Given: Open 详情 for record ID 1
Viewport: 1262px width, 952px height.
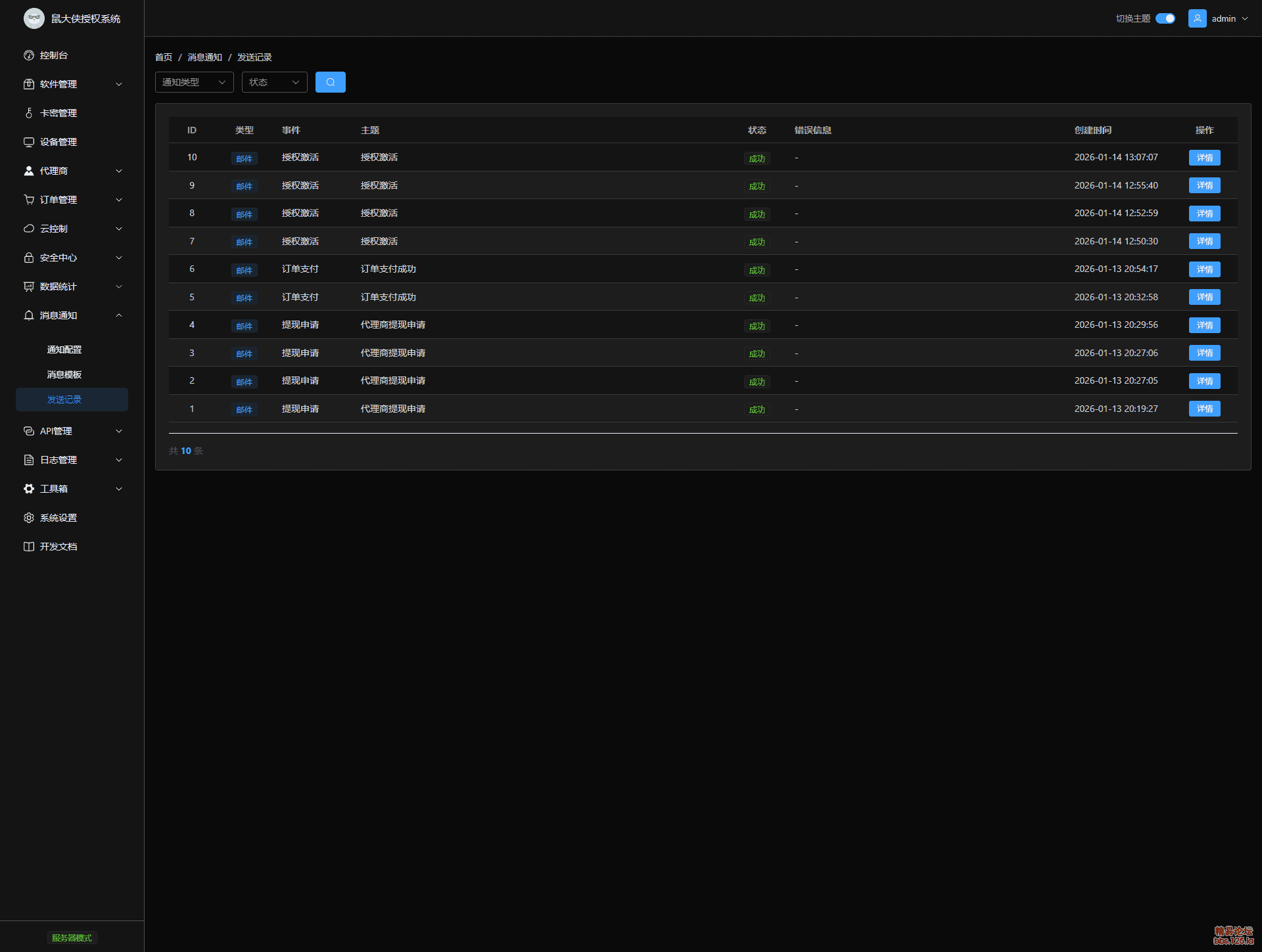Looking at the screenshot, I should [1205, 409].
